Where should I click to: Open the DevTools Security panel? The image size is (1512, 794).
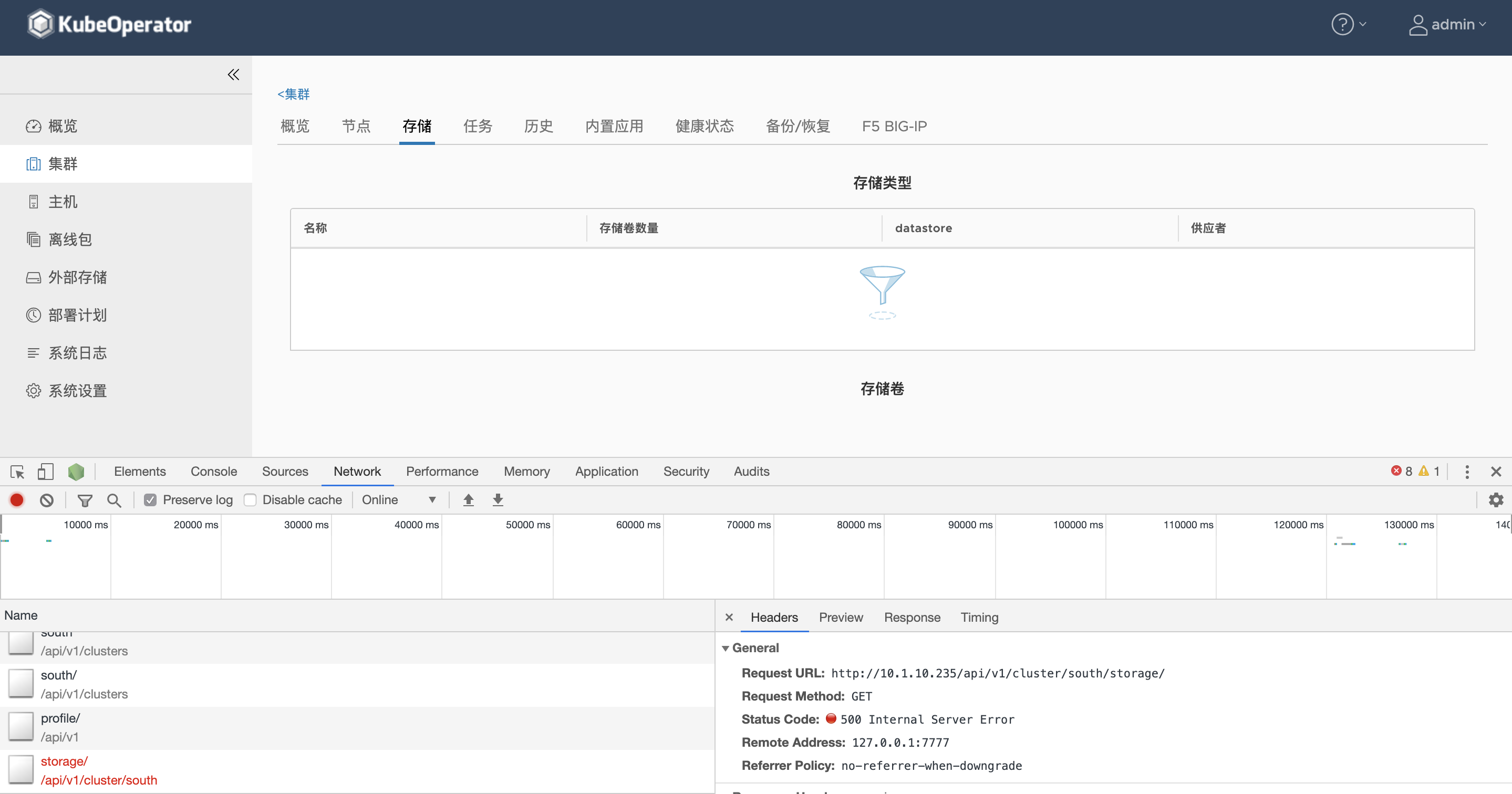click(x=686, y=471)
